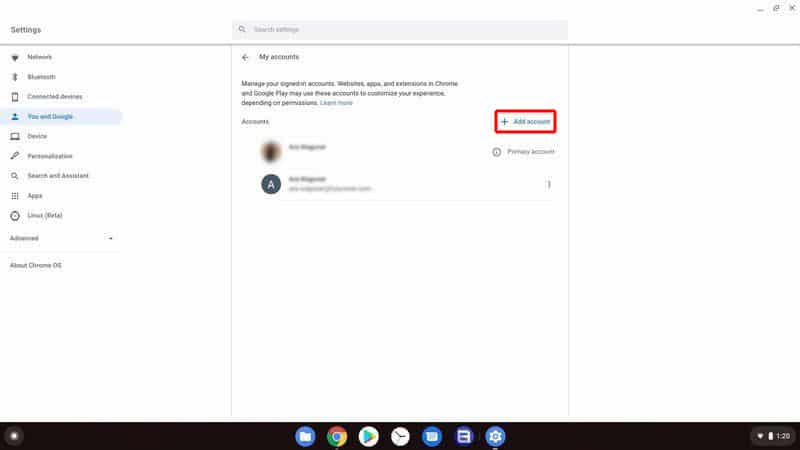The height and width of the screenshot is (450, 800).
Task: Open the Play Store shelf icon
Action: click(369, 436)
